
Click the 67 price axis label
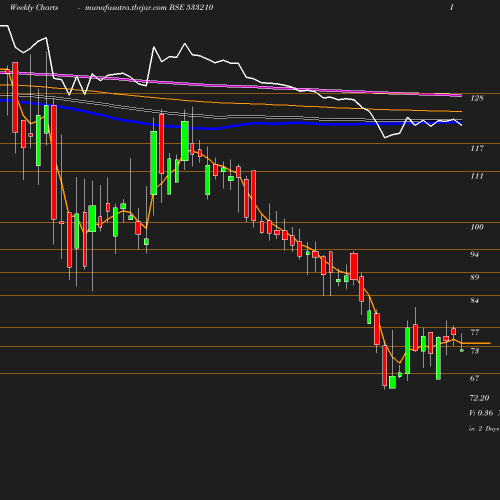tap(474, 378)
